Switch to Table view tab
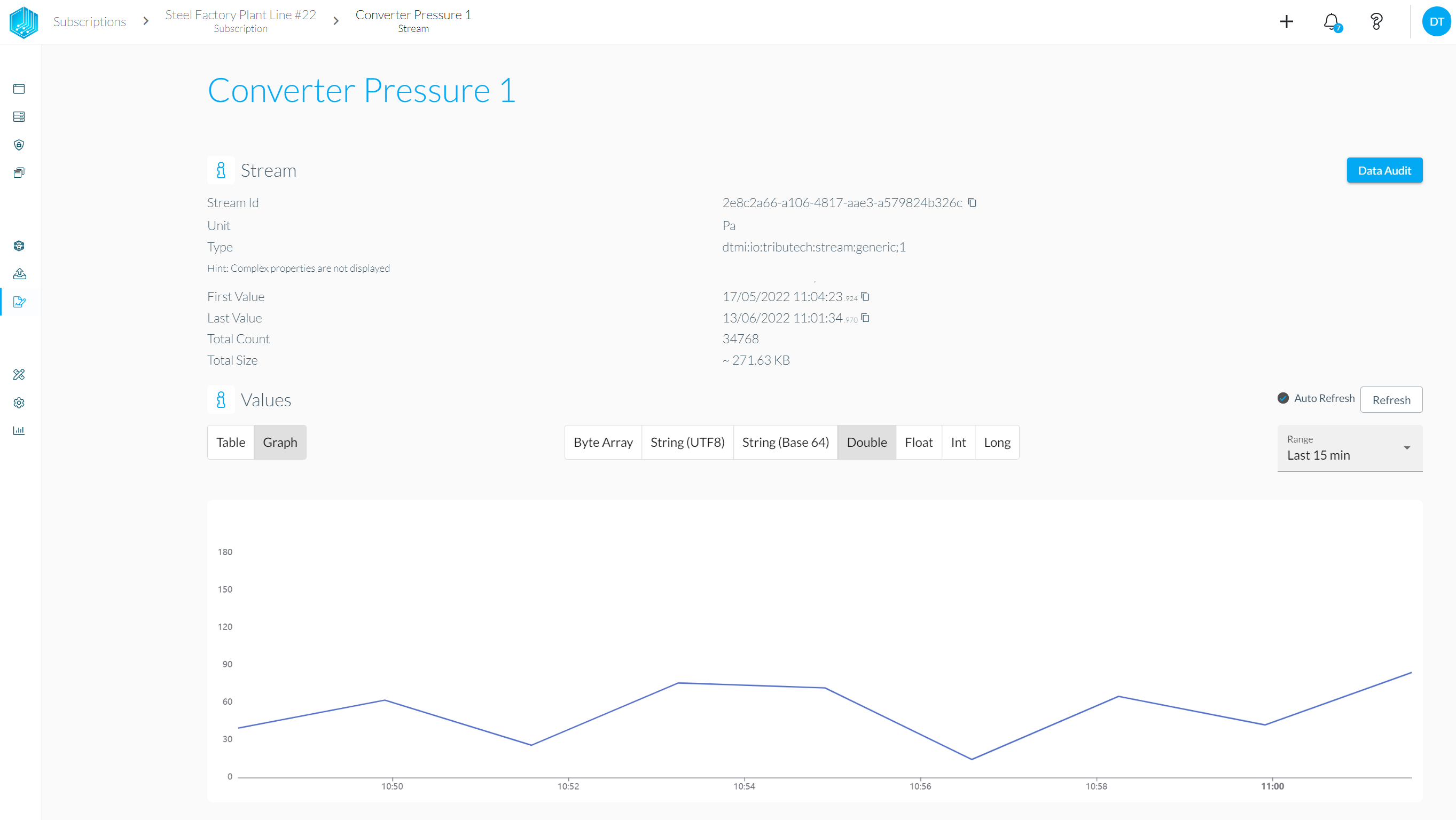The width and height of the screenshot is (1456, 820). click(x=230, y=442)
